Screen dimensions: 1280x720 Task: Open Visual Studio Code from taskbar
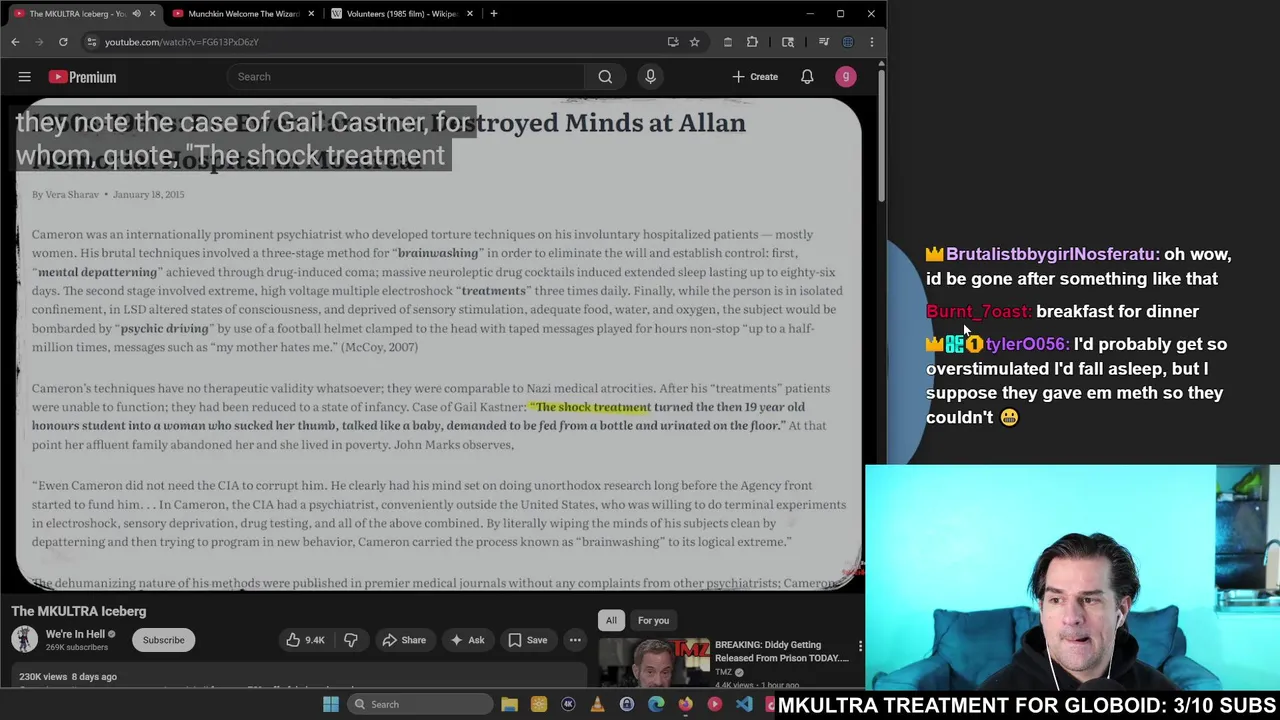coord(744,704)
